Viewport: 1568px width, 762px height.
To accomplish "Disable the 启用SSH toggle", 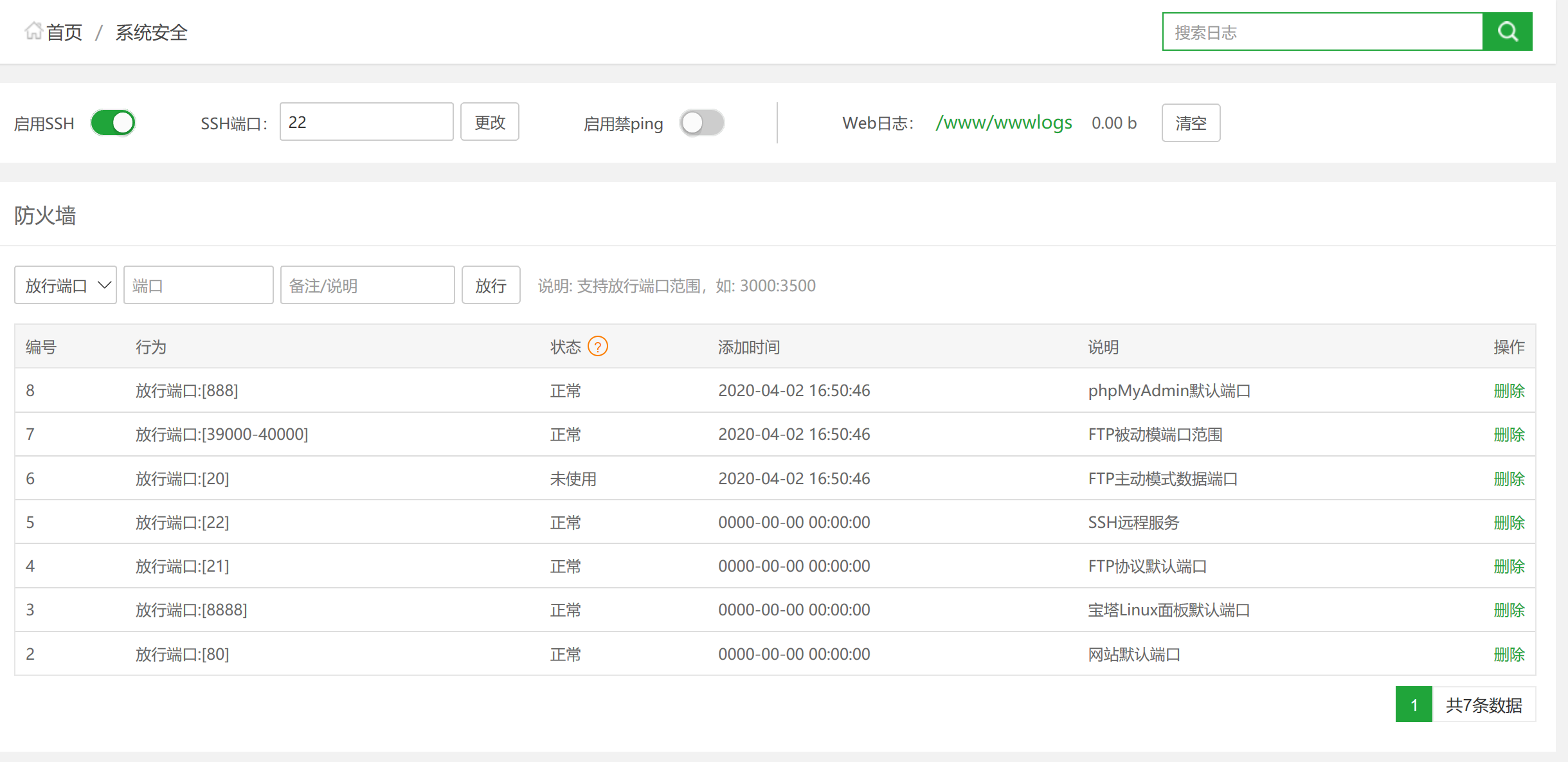I will [x=113, y=122].
